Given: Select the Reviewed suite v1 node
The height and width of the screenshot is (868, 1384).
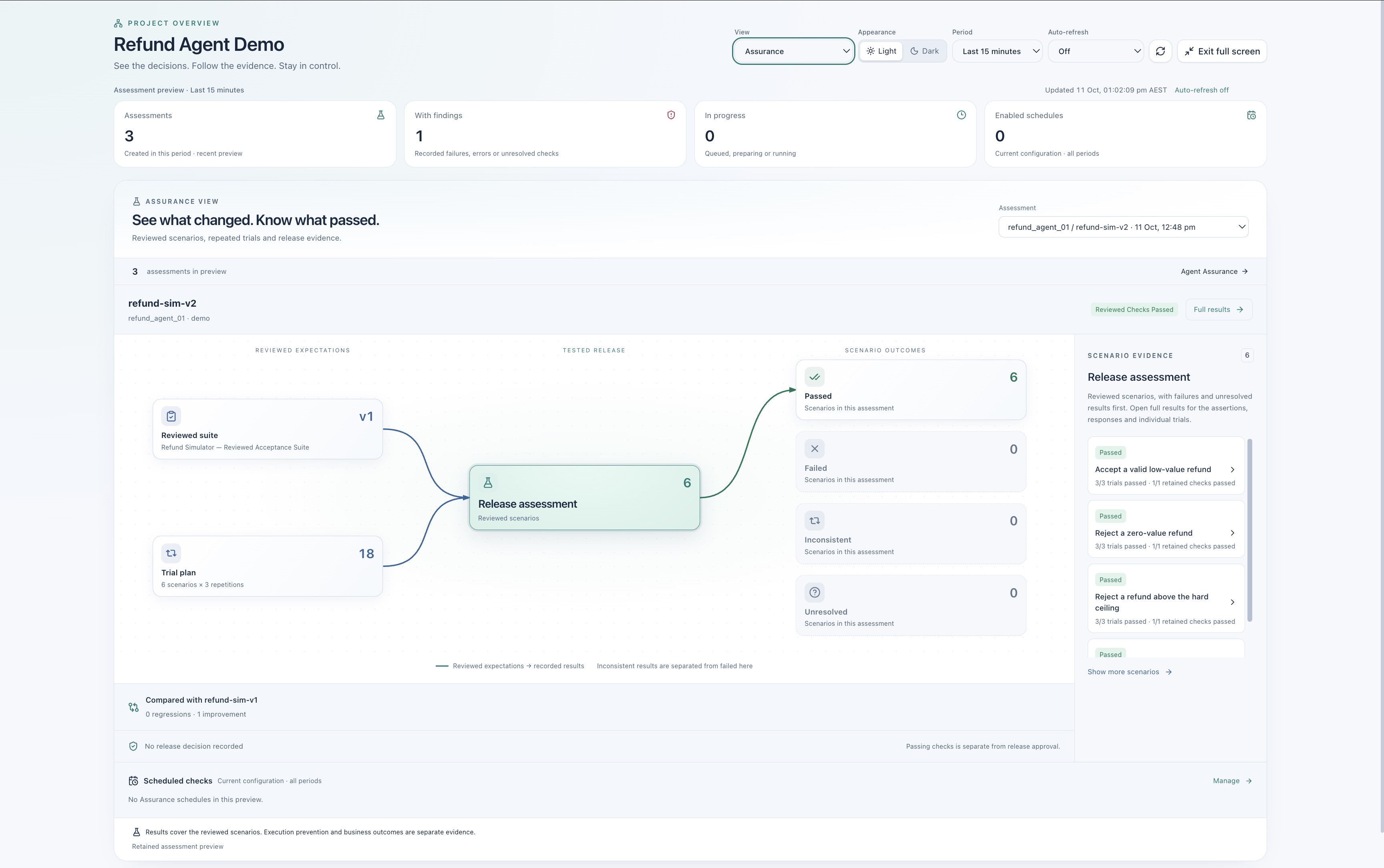Looking at the screenshot, I should (x=268, y=429).
